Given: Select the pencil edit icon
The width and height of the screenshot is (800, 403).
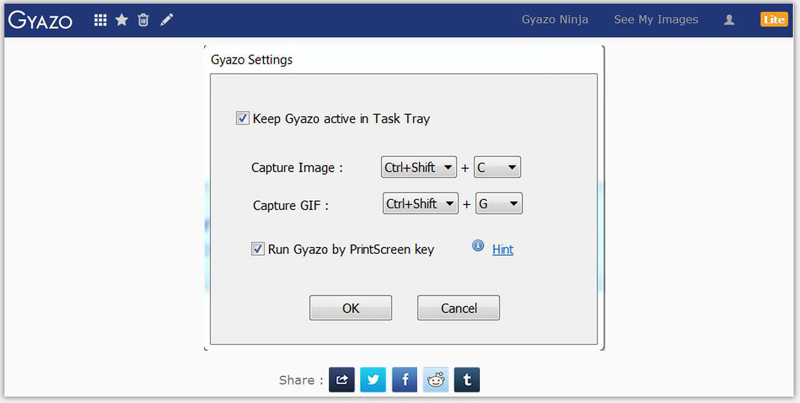Looking at the screenshot, I should click(x=166, y=20).
